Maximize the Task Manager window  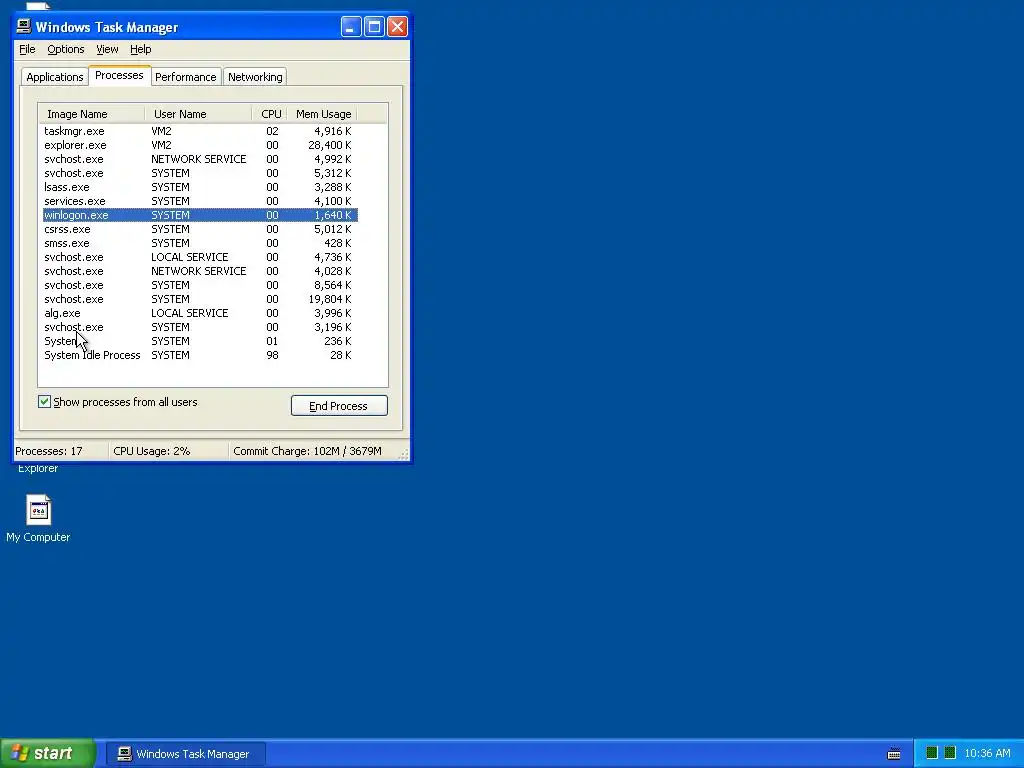374,27
